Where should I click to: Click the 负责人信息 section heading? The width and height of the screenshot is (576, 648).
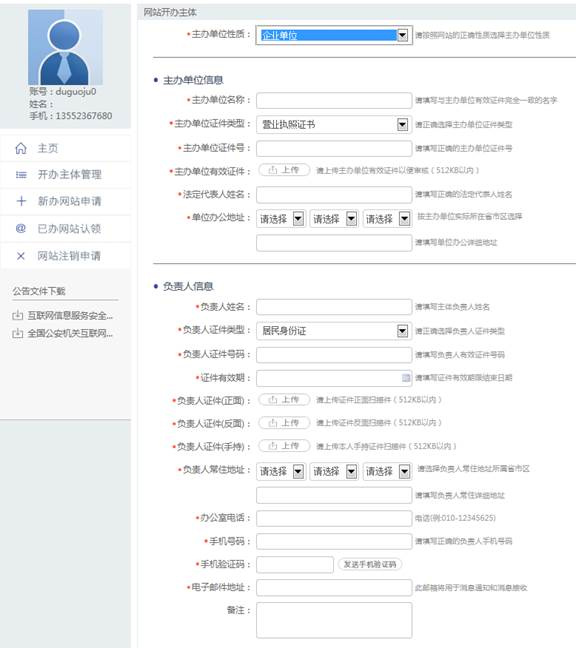click(x=188, y=286)
